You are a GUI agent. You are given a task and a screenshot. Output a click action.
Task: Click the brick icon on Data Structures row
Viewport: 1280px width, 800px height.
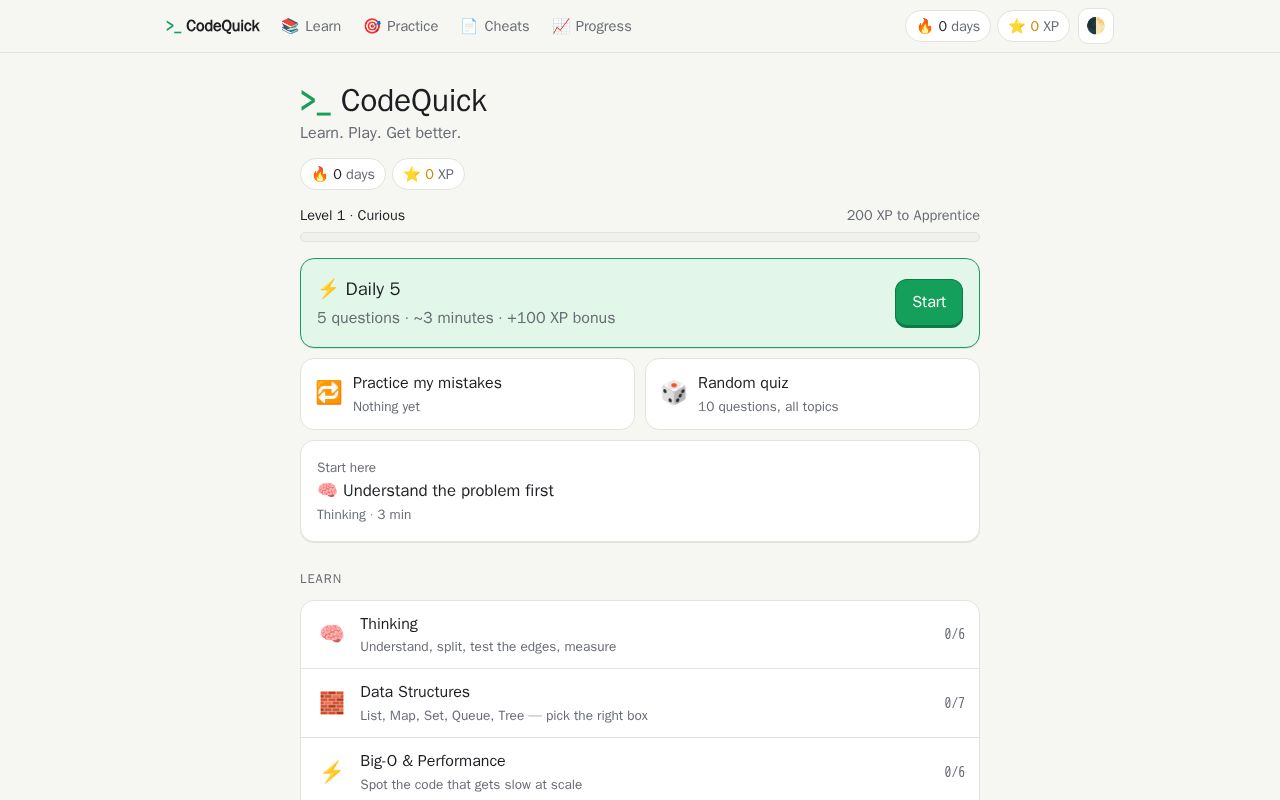click(x=332, y=703)
